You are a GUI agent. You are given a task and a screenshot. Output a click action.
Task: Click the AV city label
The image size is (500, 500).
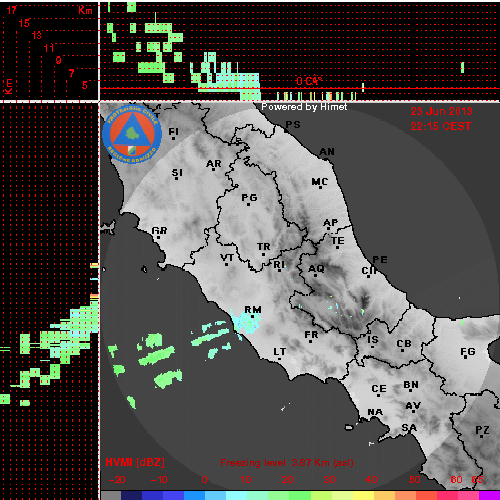(x=413, y=406)
